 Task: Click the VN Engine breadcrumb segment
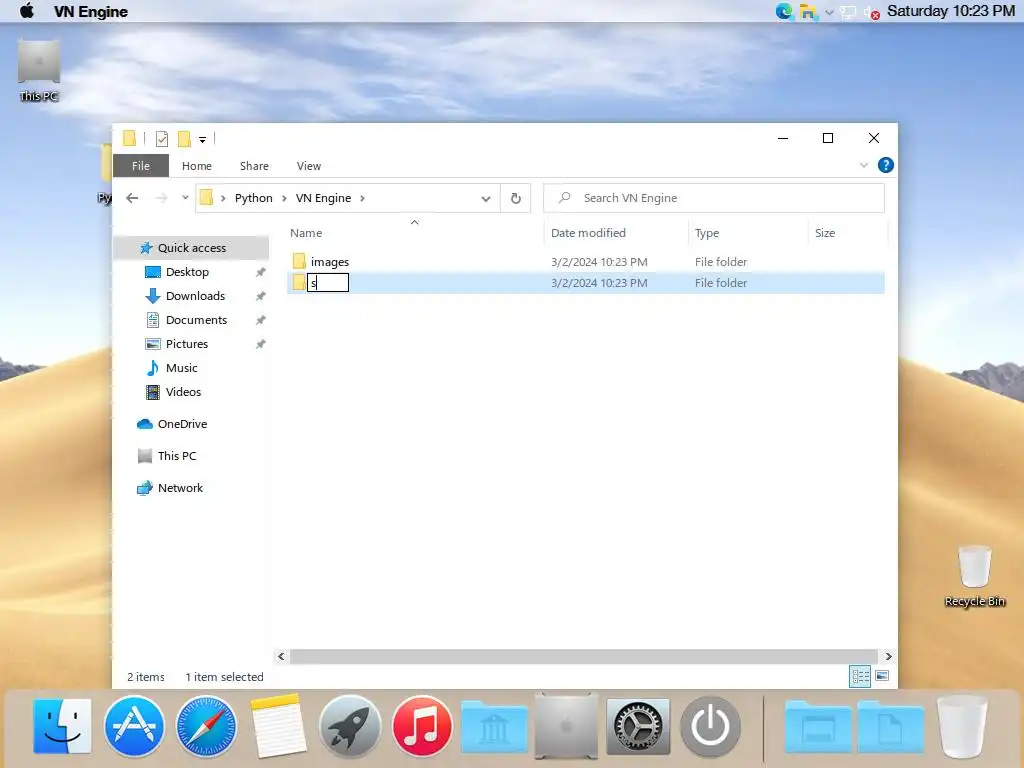323,198
